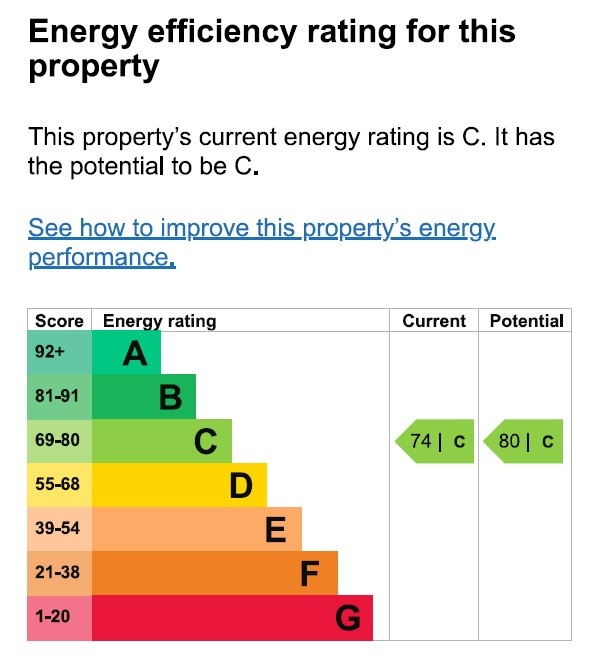The width and height of the screenshot is (606, 669).
Task: Click the green A rating bar
Action: pos(126,353)
